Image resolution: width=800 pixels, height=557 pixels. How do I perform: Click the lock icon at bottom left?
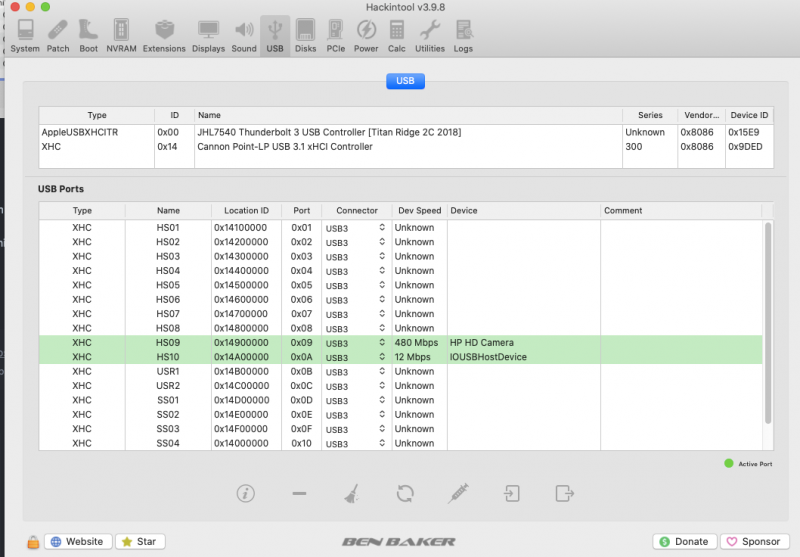point(33,542)
